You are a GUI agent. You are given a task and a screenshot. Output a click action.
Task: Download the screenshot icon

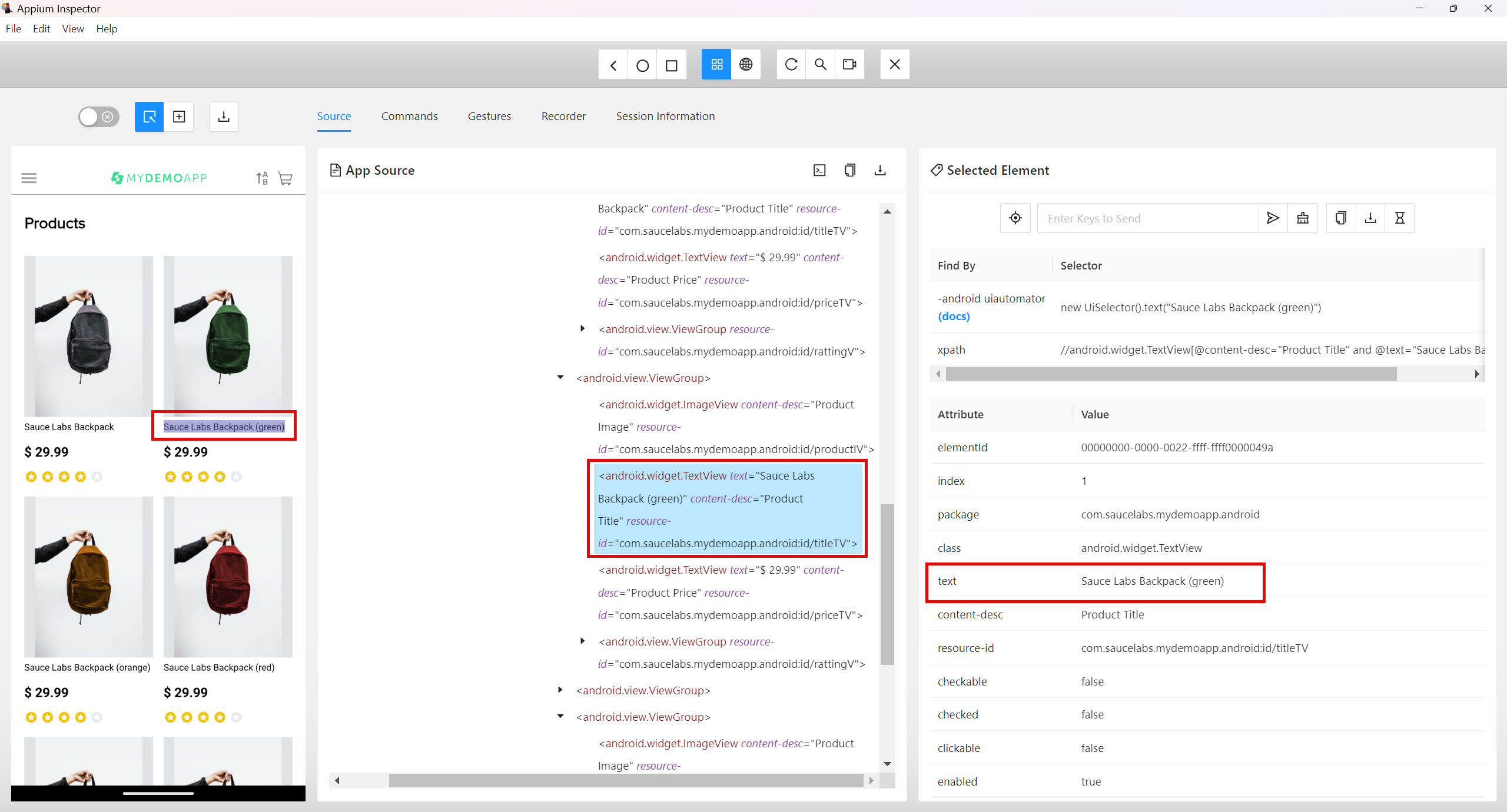click(x=224, y=117)
